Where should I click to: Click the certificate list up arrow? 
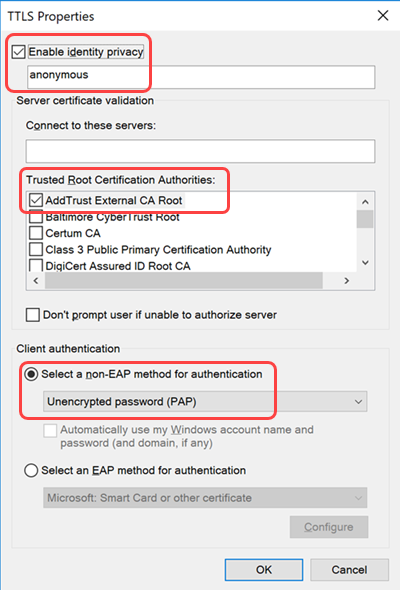point(365,202)
